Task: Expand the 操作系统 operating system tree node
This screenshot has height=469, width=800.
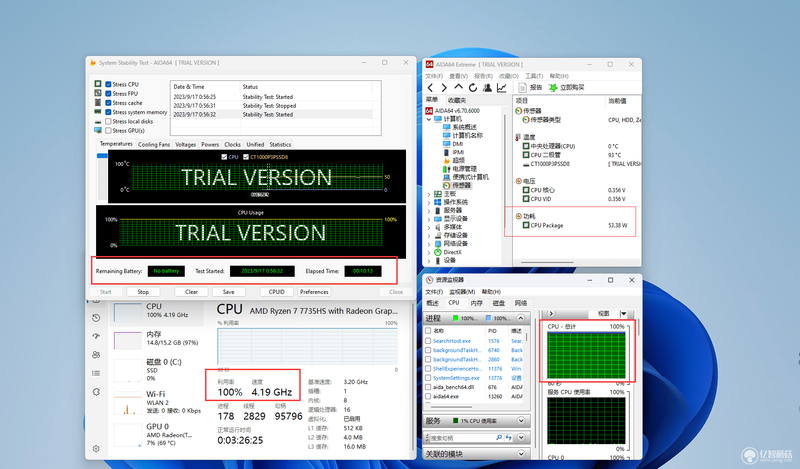Action: pos(429,203)
